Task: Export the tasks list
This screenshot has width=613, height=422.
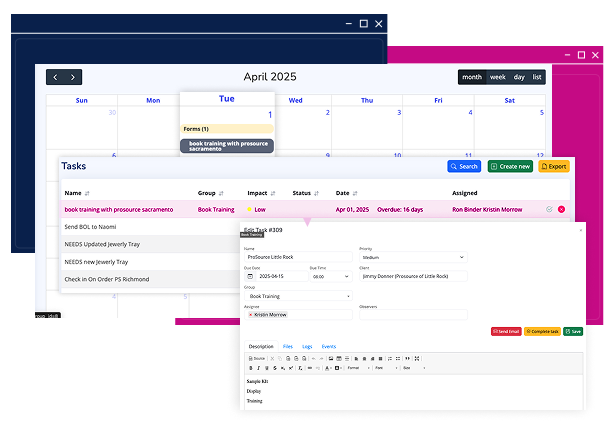Action: [554, 166]
